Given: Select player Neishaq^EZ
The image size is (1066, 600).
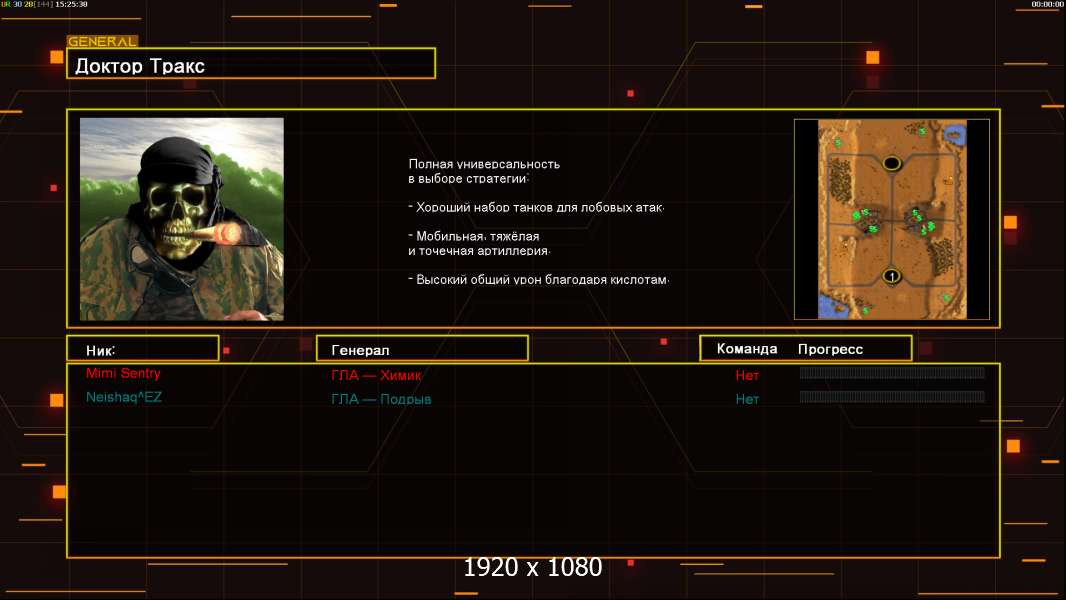Looking at the screenshot, I should click(124, 397).
